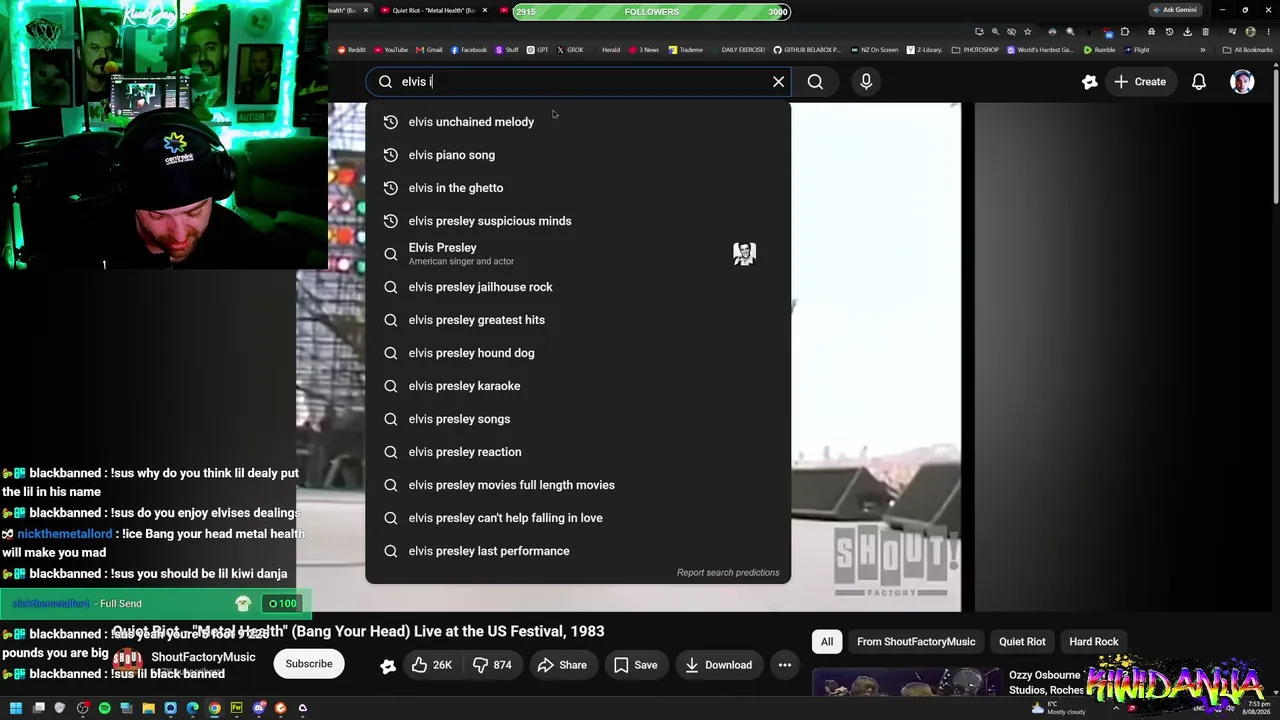Image resolution: width=1280 pixels, height=720 pixels.
Task: Open the PHOTOSHOP bookmarks folder
Action: [975, 50]
